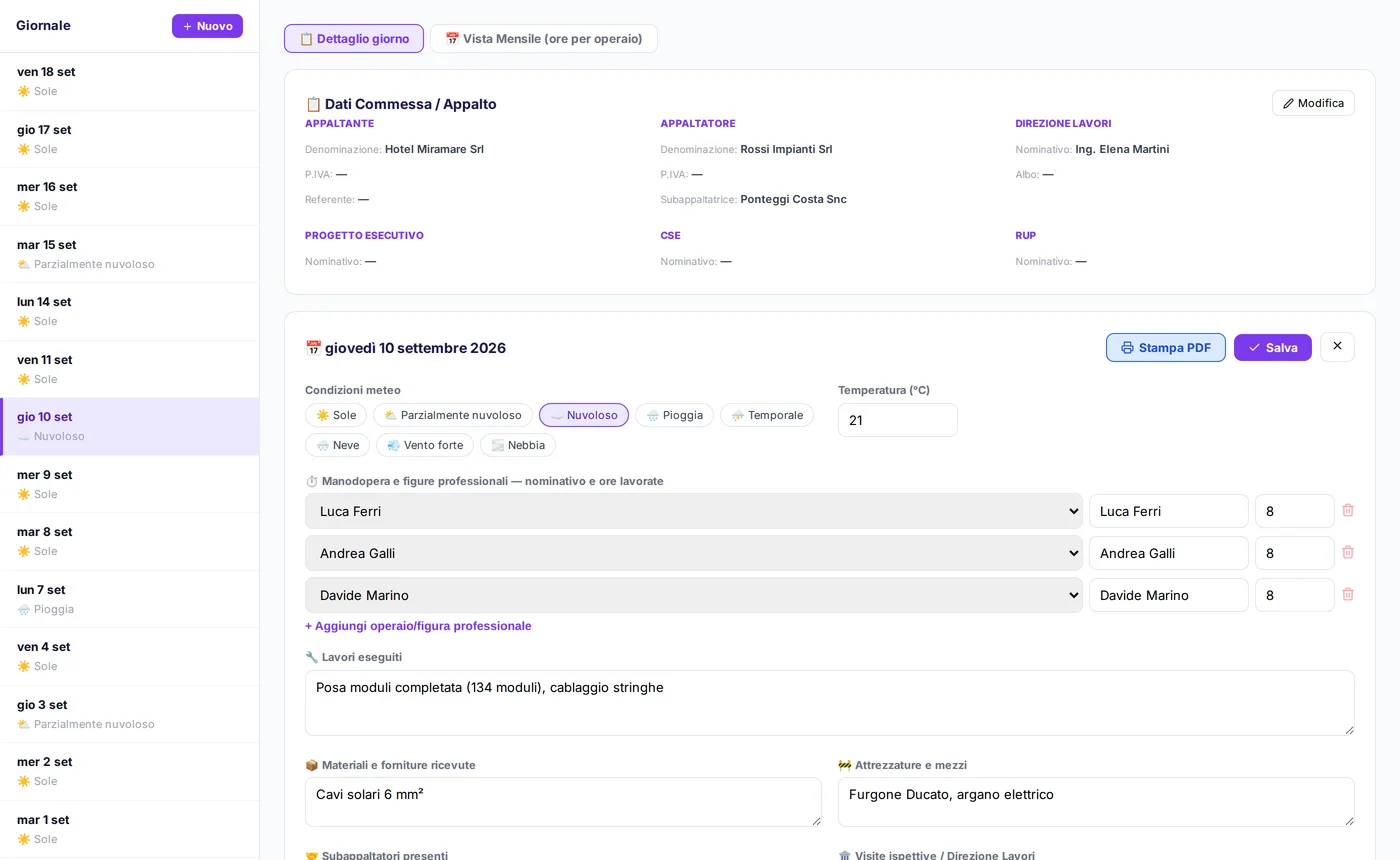
Task: Delete the Luca Ferri worker row
Action: 1348,510
